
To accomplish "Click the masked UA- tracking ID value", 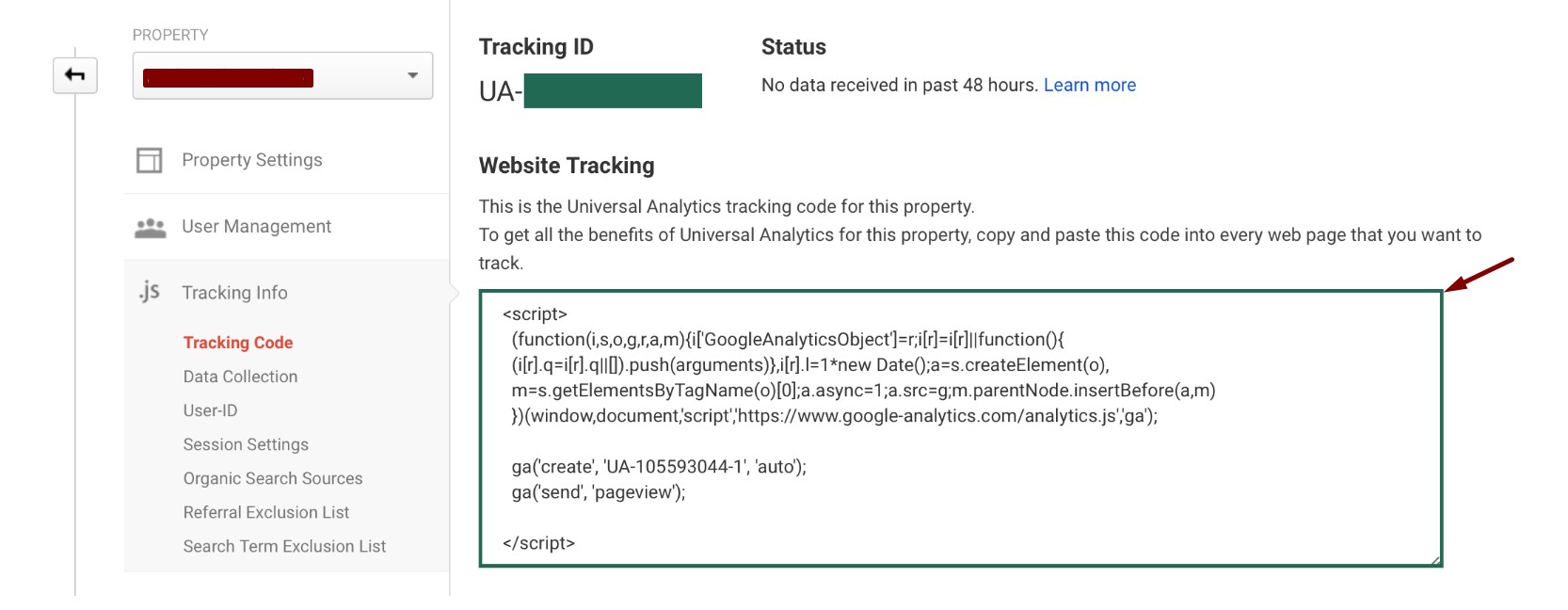I will 590,91.
